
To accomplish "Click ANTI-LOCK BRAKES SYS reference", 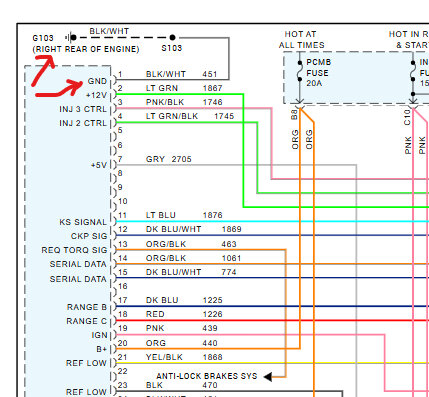I will 207,376.
